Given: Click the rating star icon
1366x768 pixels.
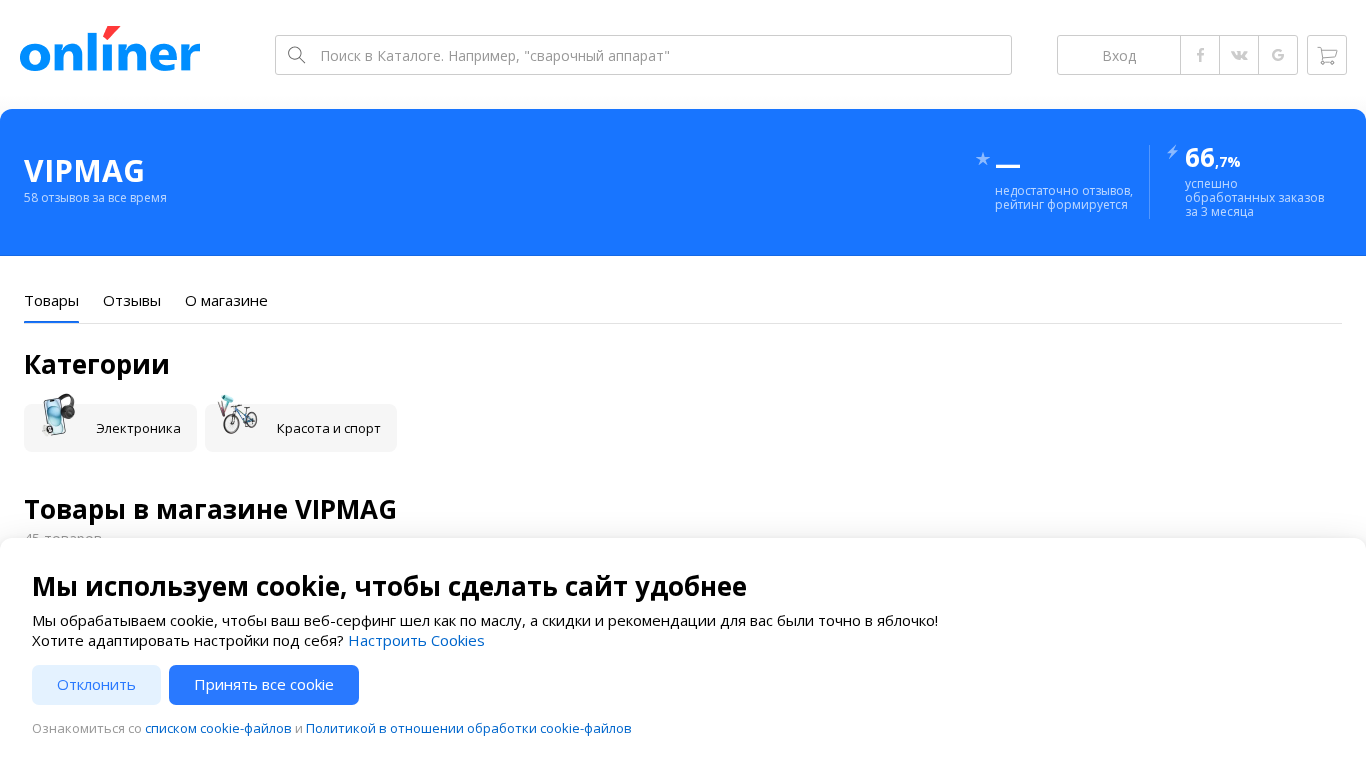Looking at the screenshot, I should coord(983,159).
